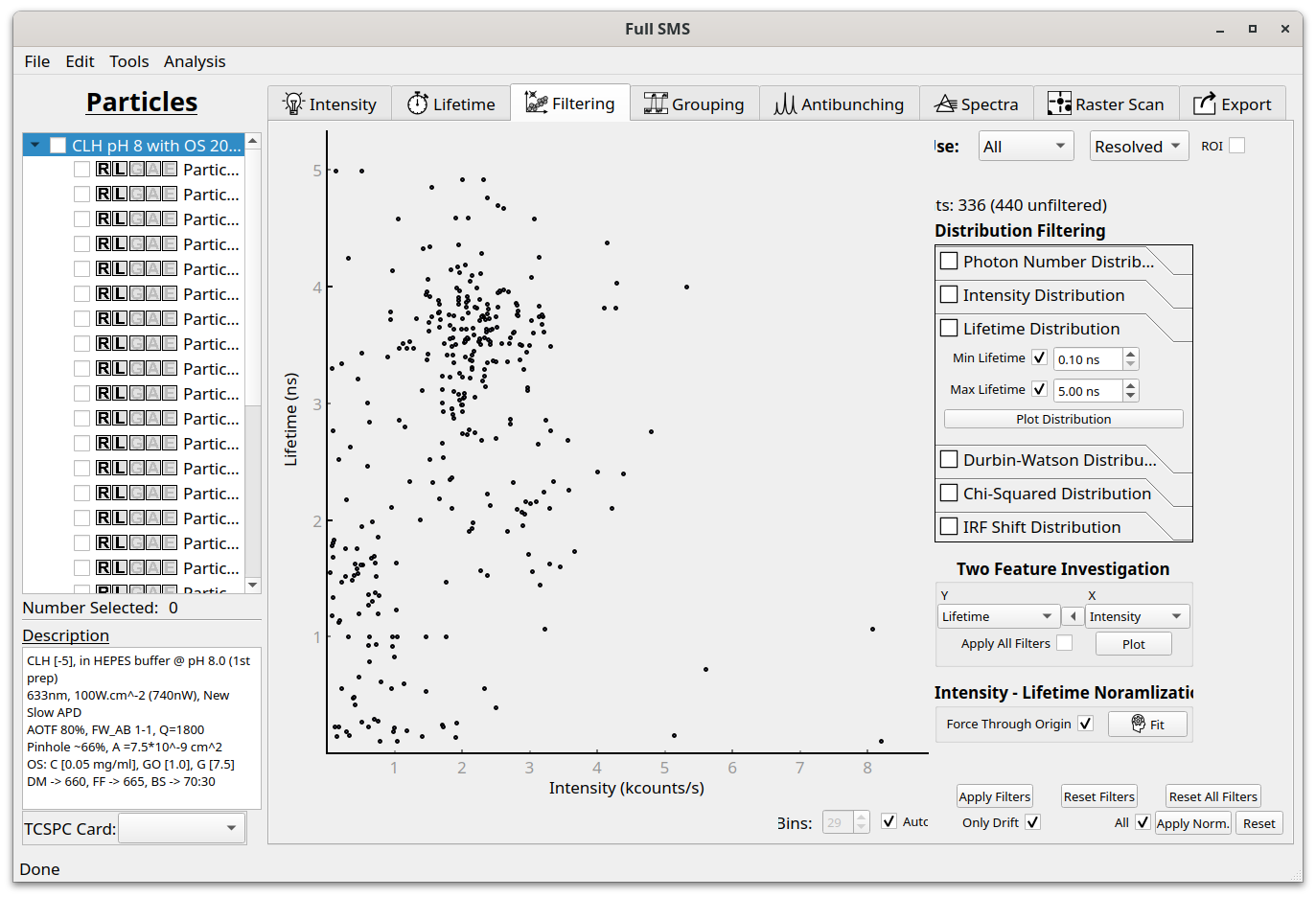
Task: Enable Intensity Distribution filter
Action: click(x=950, y=294)
